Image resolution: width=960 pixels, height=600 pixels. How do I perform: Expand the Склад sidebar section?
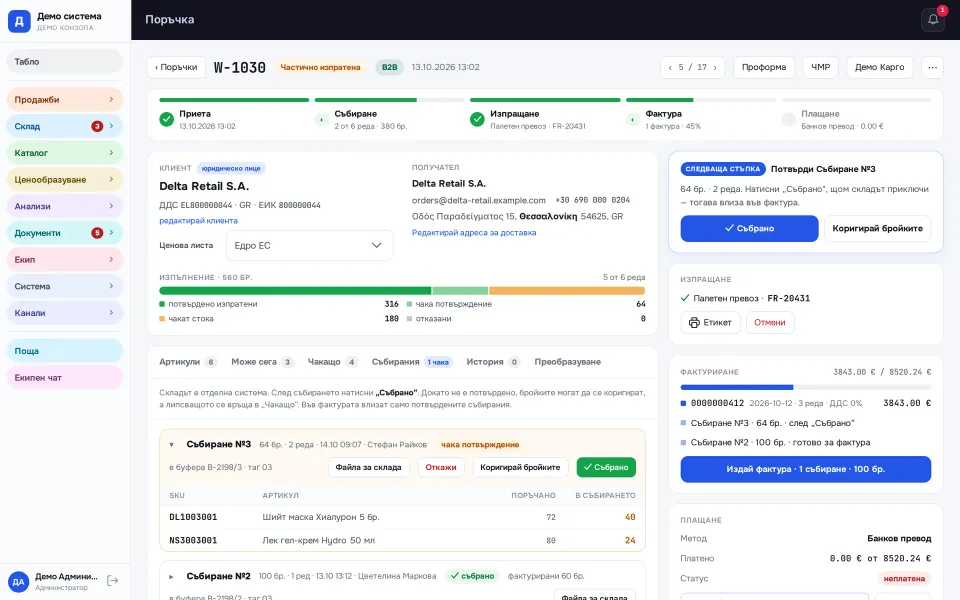coord(65,126)
